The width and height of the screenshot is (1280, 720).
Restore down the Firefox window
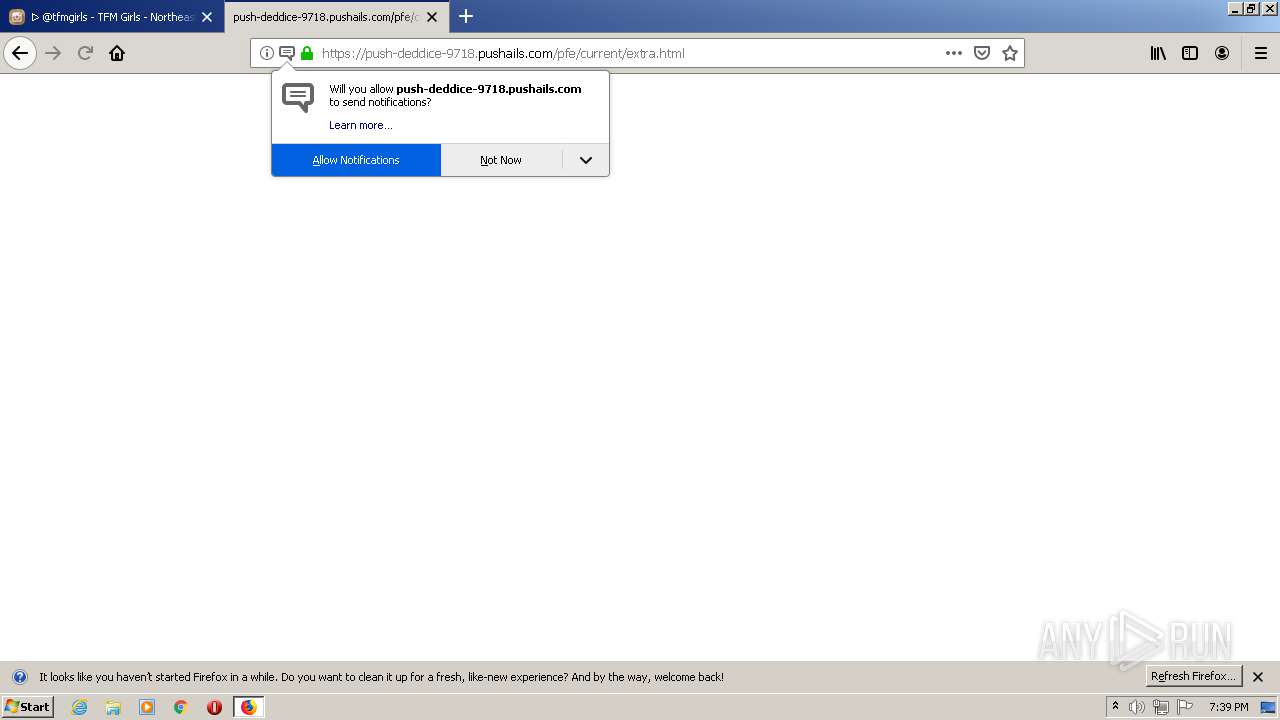click(x=1251, y=8)
